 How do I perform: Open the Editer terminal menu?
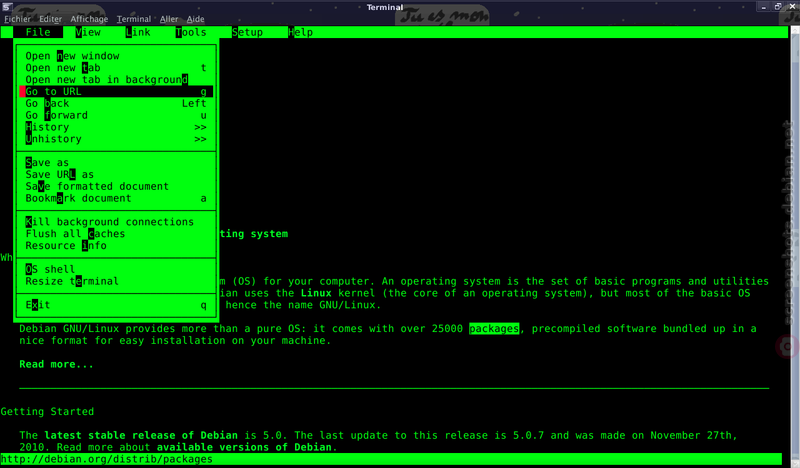point(51,19)
